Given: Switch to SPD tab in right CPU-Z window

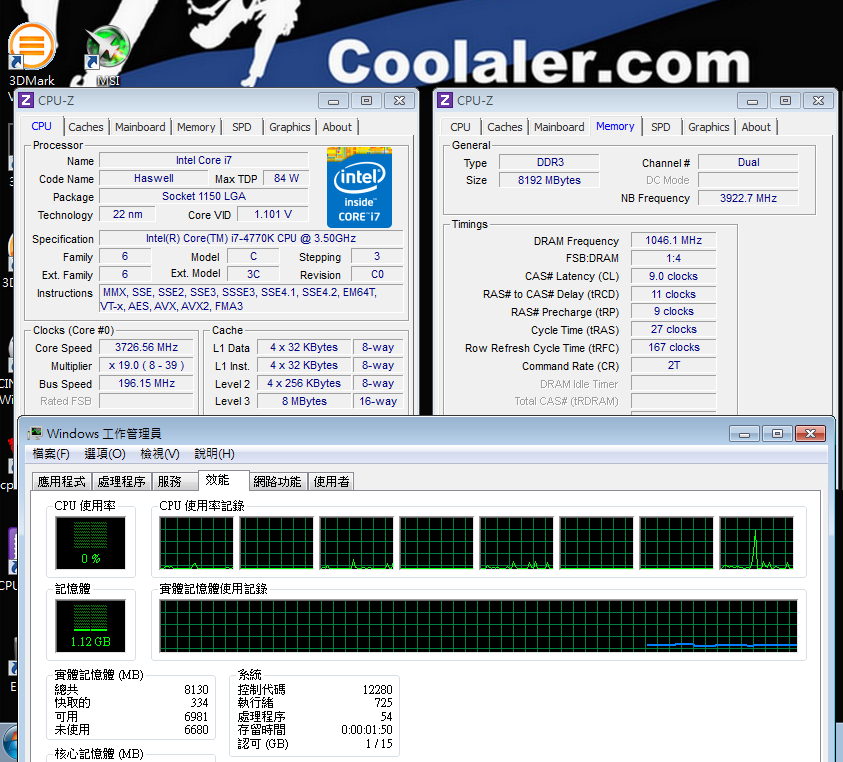Looking at the screenshot, I should 660,127.
